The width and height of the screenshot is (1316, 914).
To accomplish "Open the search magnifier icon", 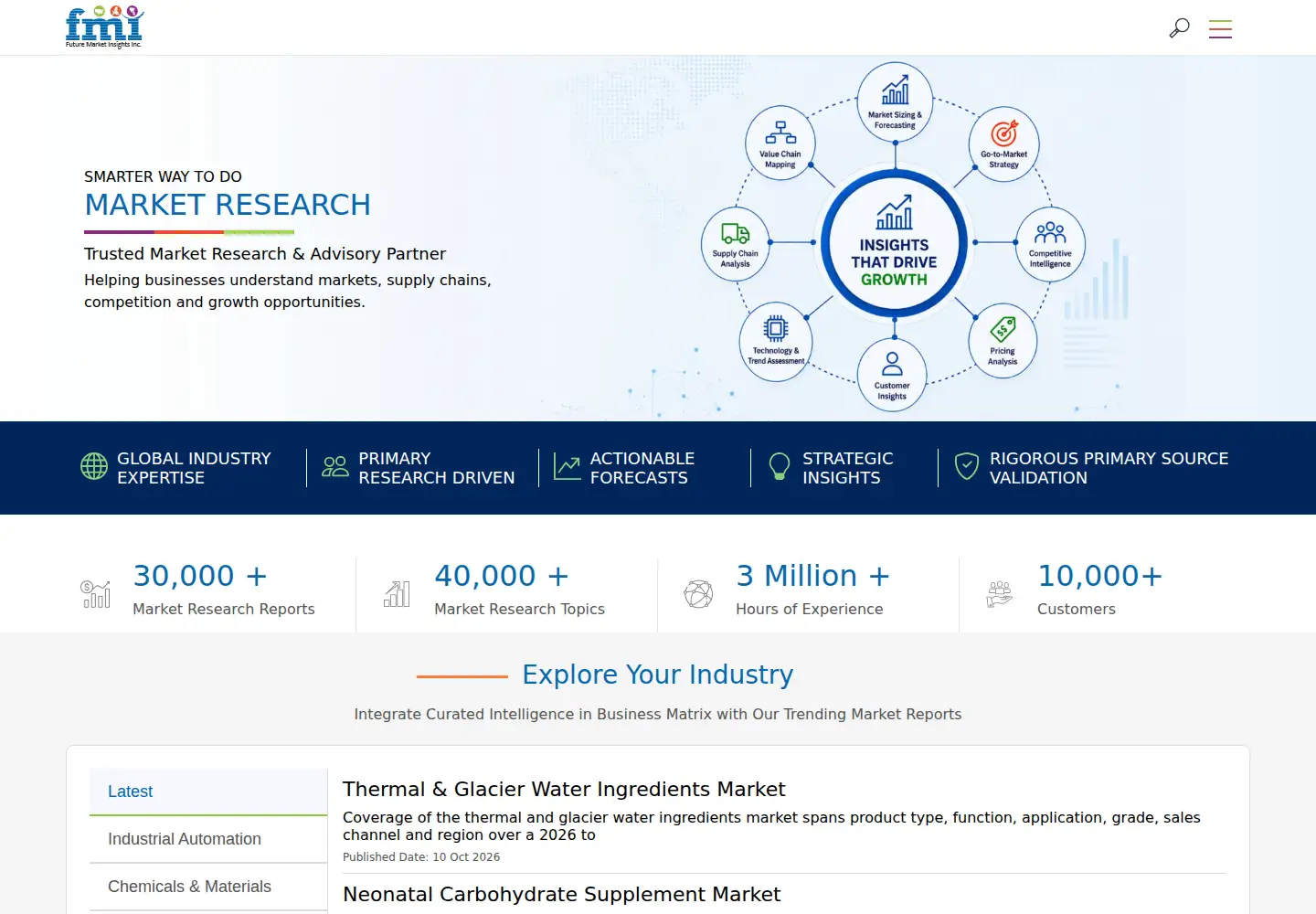I will point(1180,28).
